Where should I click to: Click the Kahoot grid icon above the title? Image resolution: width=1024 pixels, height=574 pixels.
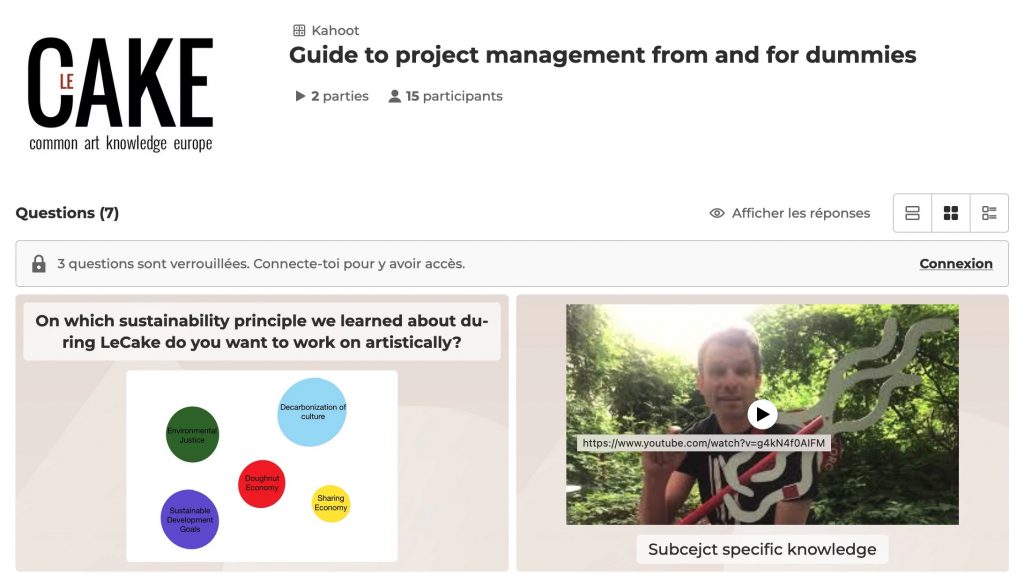299,30
